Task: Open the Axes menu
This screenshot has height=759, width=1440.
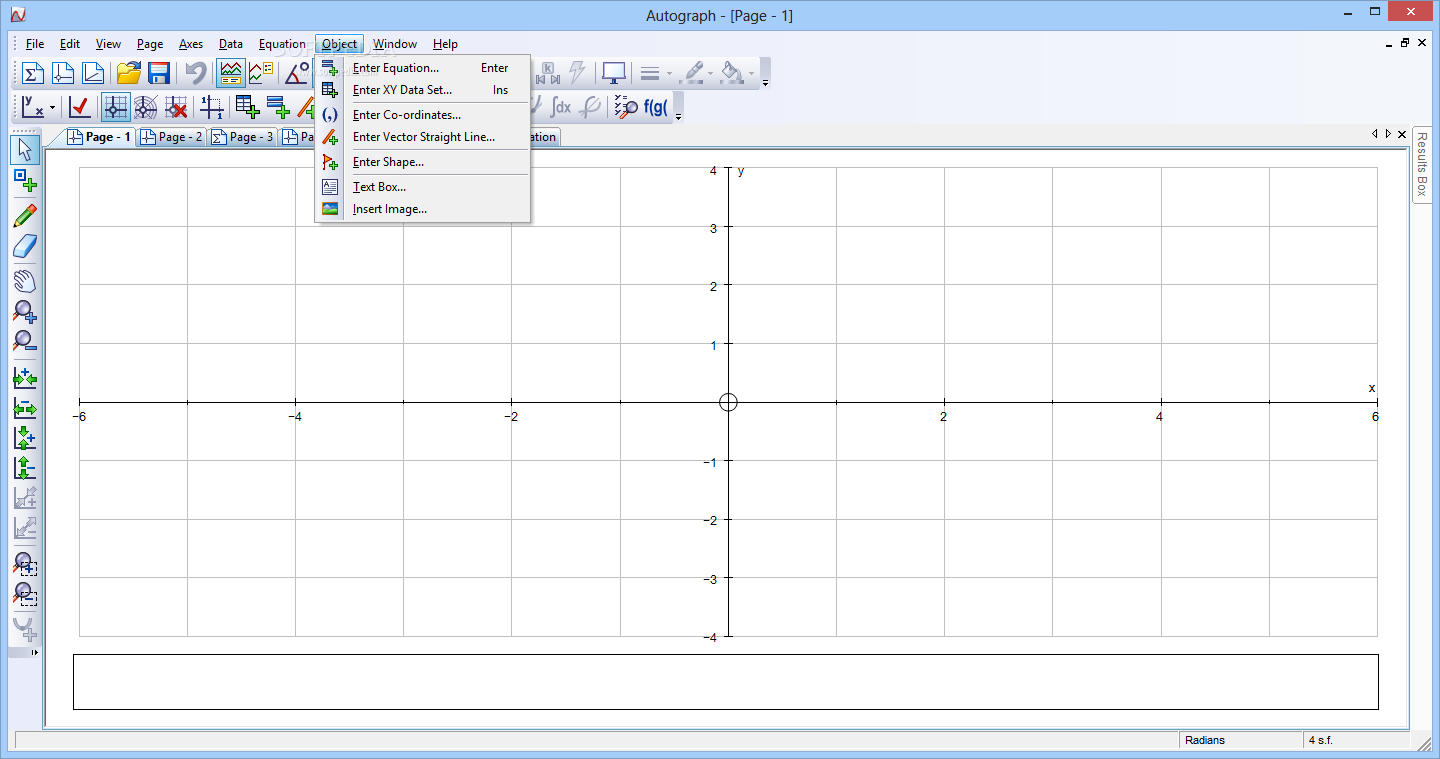Action: click(191, 44)
